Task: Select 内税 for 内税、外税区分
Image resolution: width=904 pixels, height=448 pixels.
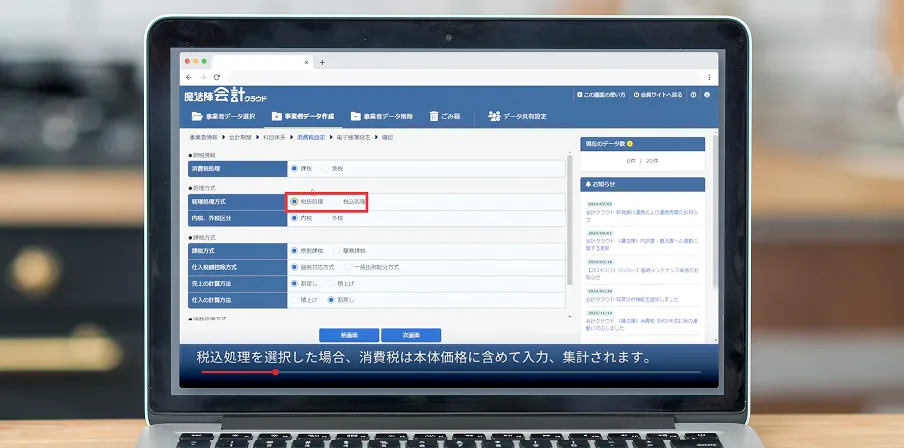Action: click(295, 219)
